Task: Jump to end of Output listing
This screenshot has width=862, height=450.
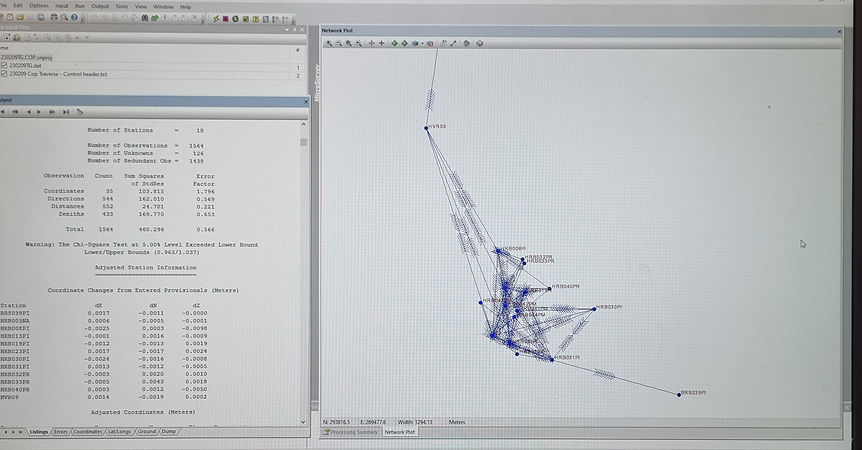Action: [66, 112]
